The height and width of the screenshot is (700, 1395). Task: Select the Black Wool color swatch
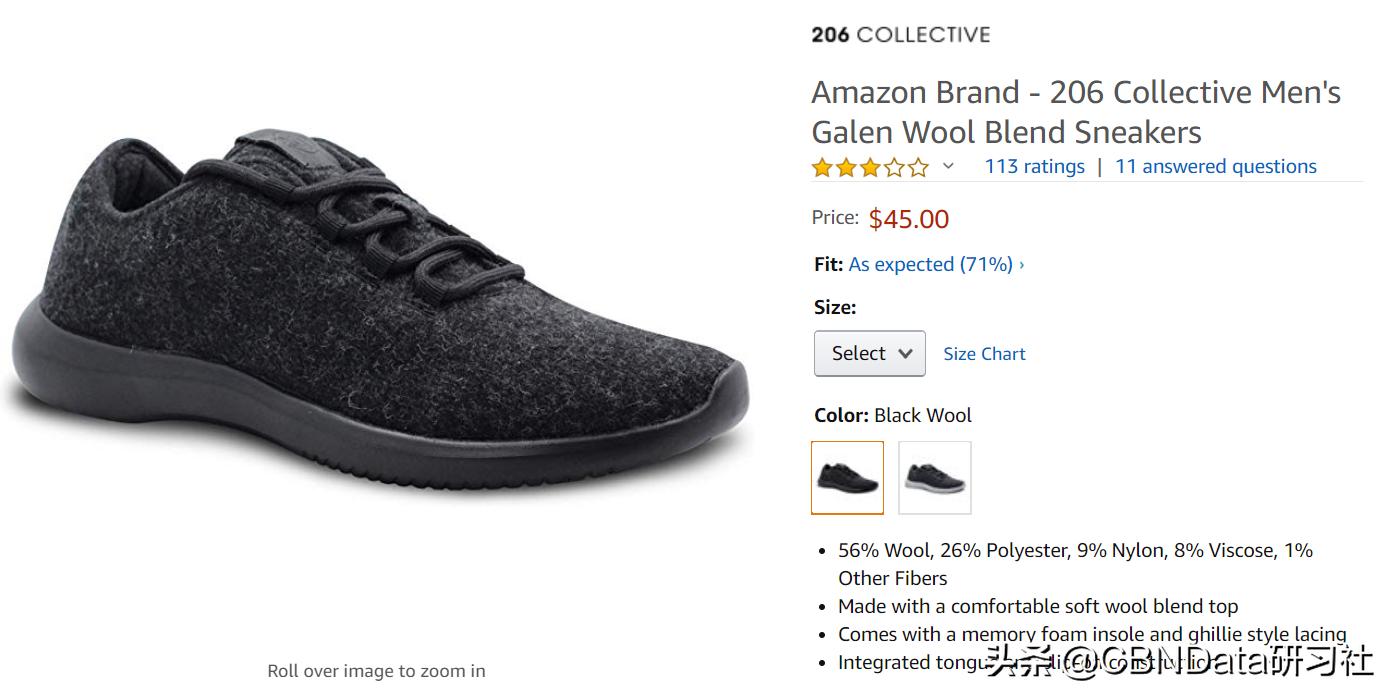pos(847,477)
